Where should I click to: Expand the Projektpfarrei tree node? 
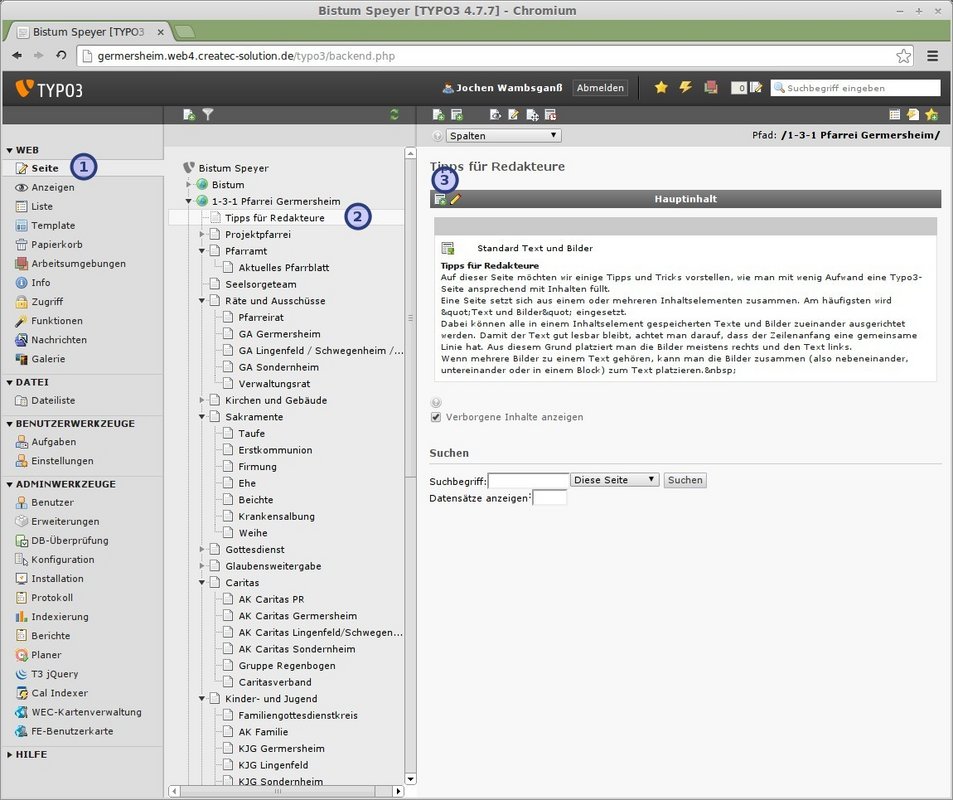(202, 234)
